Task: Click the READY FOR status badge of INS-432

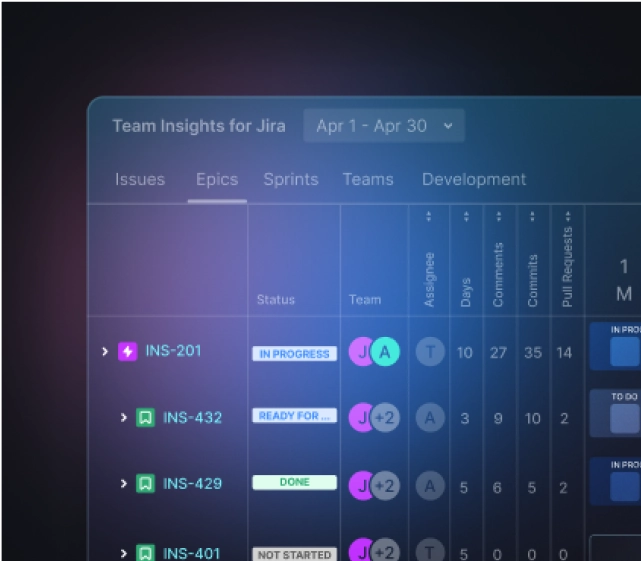Action: (x=295, y=416)
